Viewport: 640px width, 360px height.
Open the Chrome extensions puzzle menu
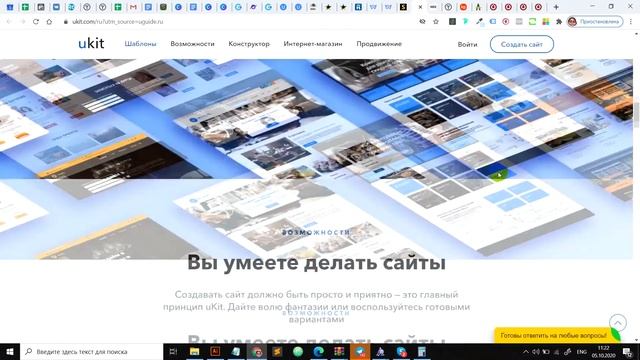tap(559, 22)
